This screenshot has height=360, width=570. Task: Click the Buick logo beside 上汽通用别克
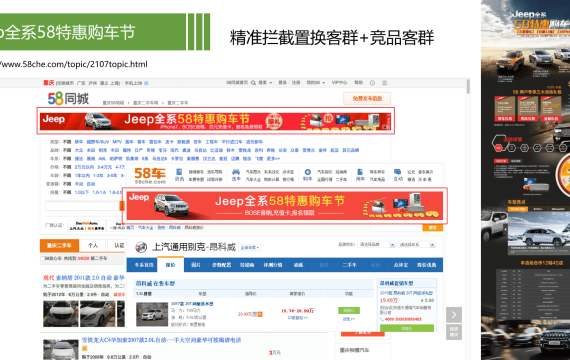coord(141,247)
